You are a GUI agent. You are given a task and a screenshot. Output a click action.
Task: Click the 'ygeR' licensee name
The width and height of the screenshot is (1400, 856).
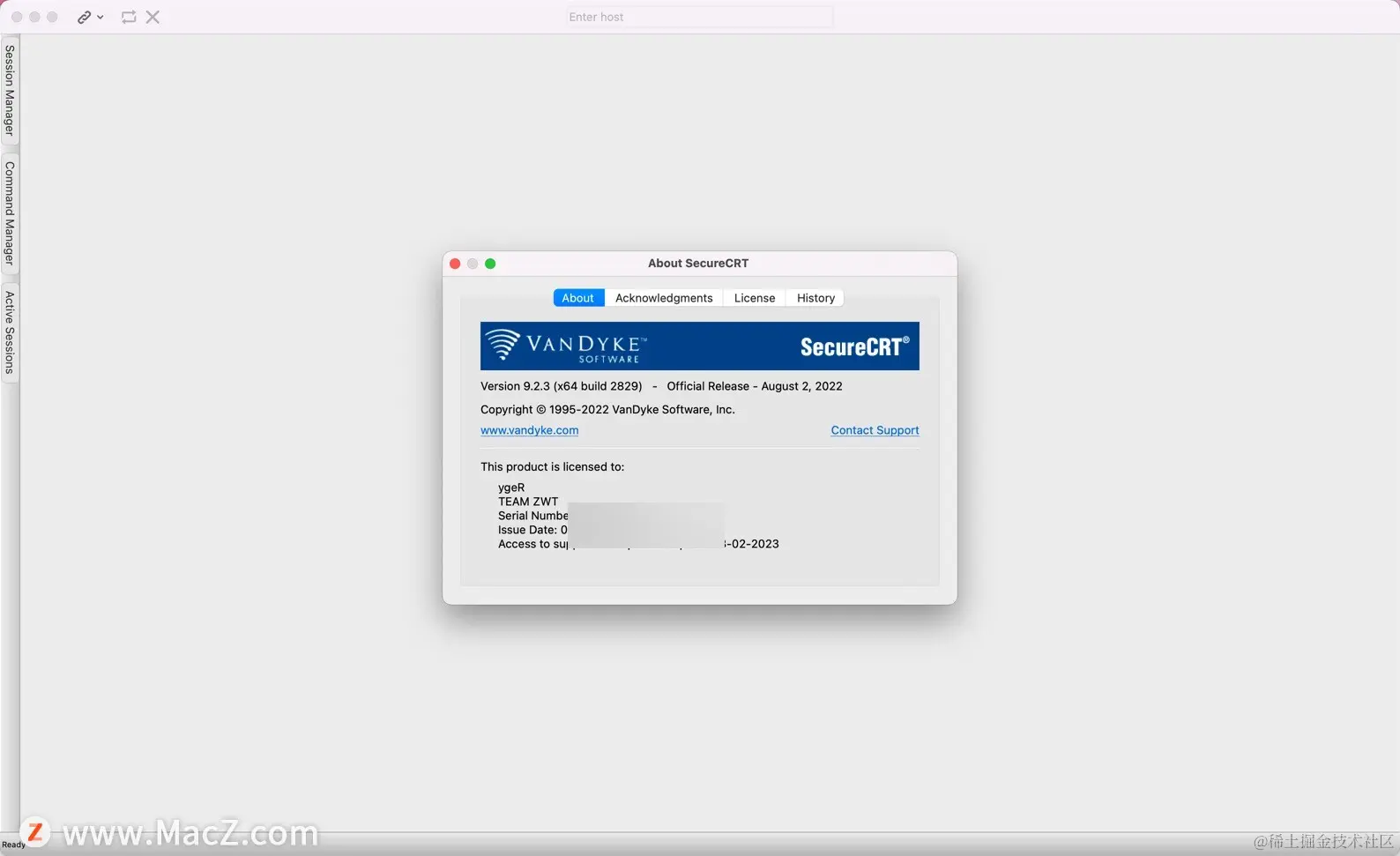[511, 488]
